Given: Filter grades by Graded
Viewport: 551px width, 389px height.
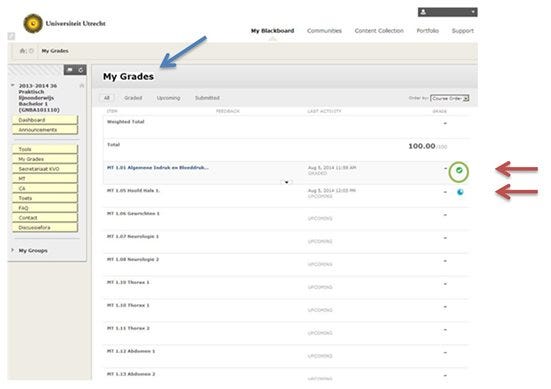Looking at the screenshot, I should (x=133, y=98).
